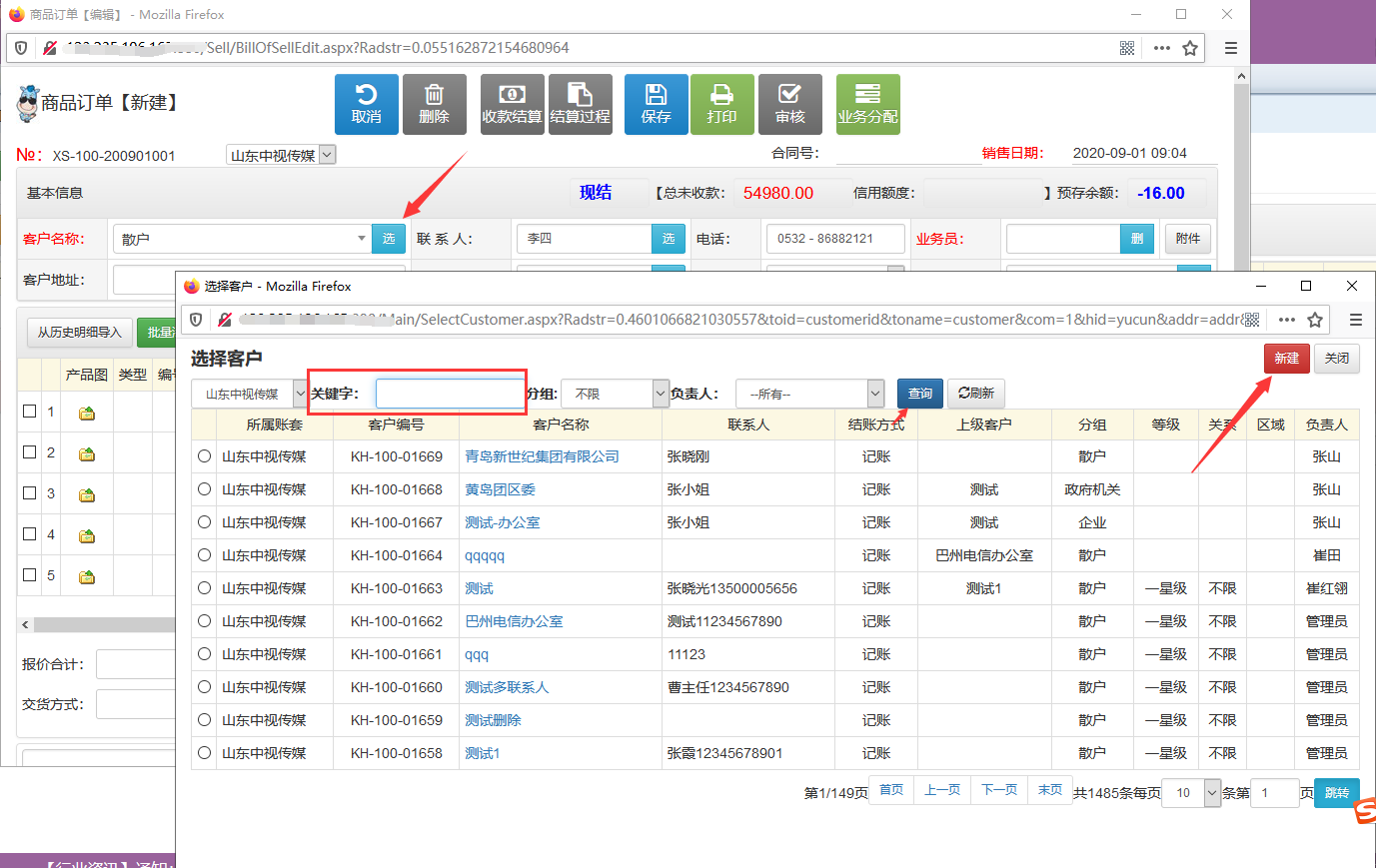Tick checkbox for order row 5

30,574
